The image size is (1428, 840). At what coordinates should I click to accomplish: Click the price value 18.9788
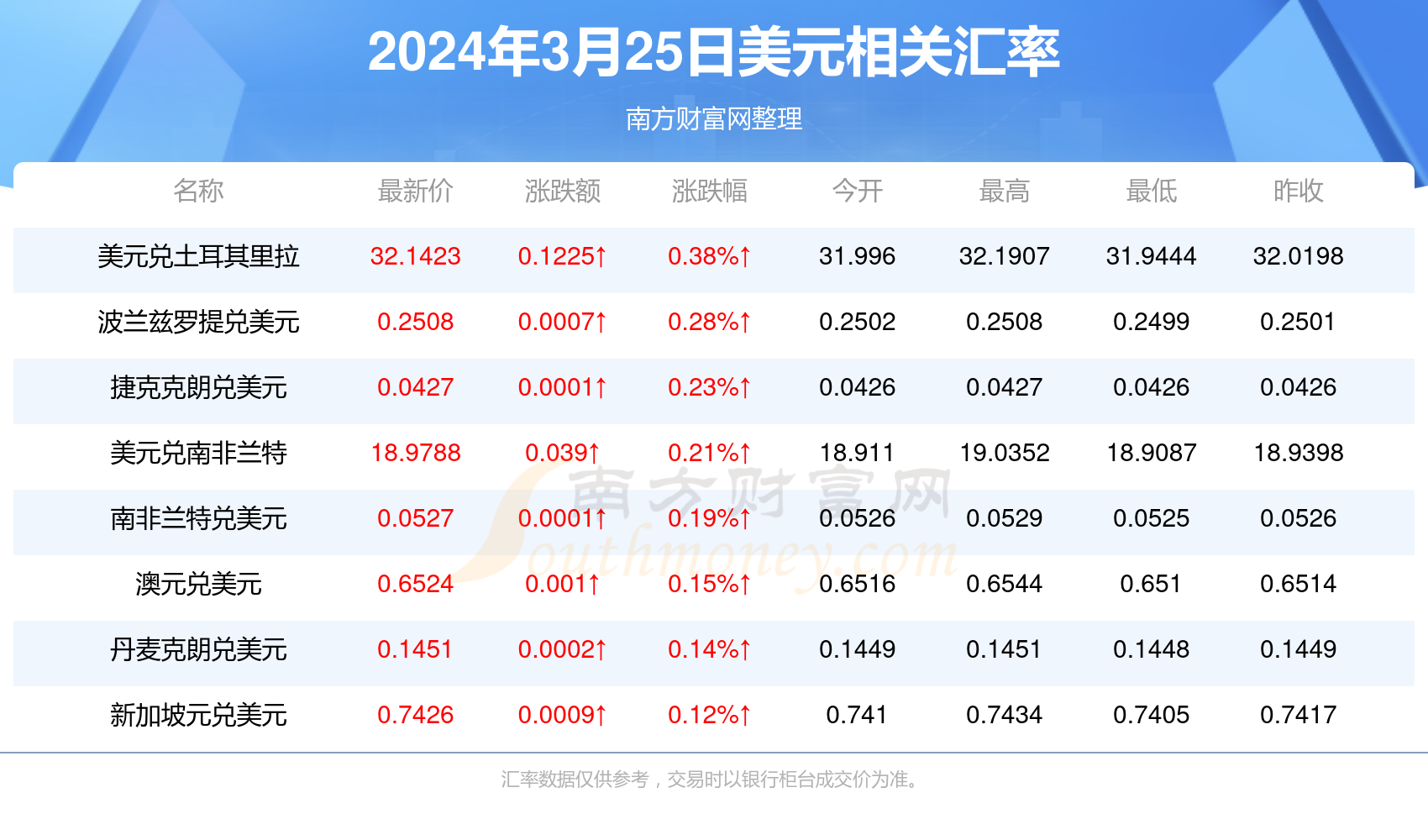(416, 453)
